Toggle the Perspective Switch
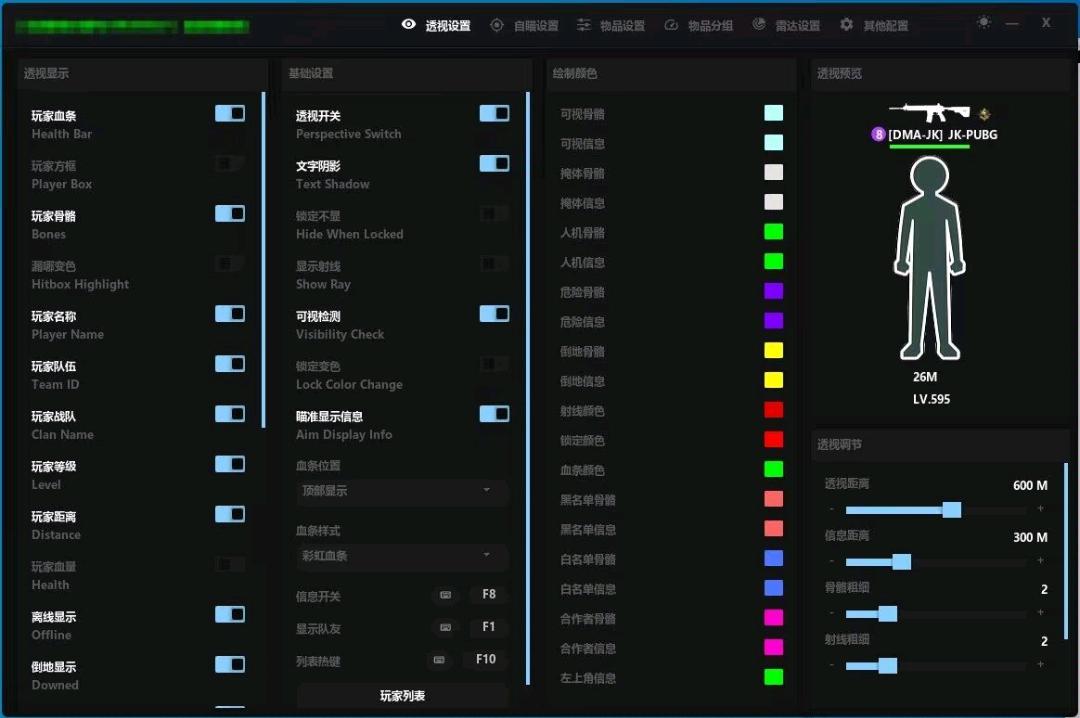1080x718 pixels. pos(495,113)
